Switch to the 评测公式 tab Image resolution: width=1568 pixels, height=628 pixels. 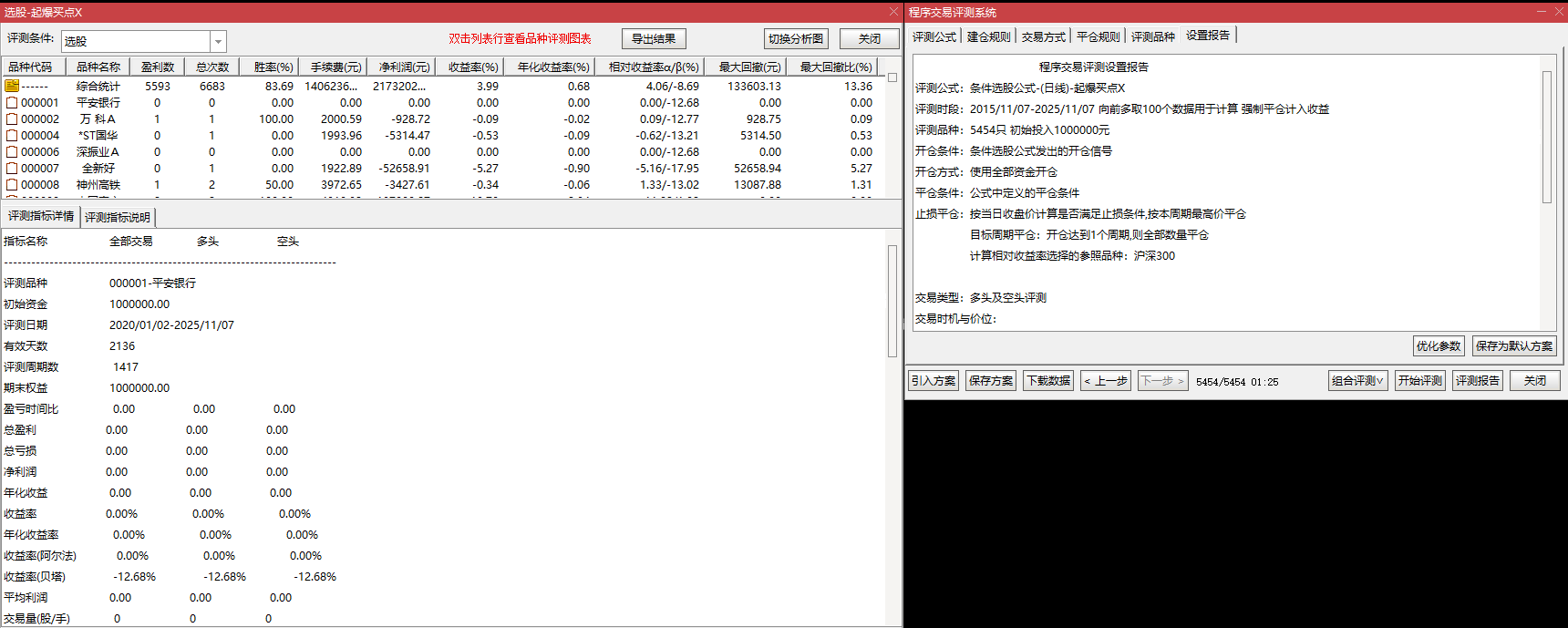tap(934, 36)
